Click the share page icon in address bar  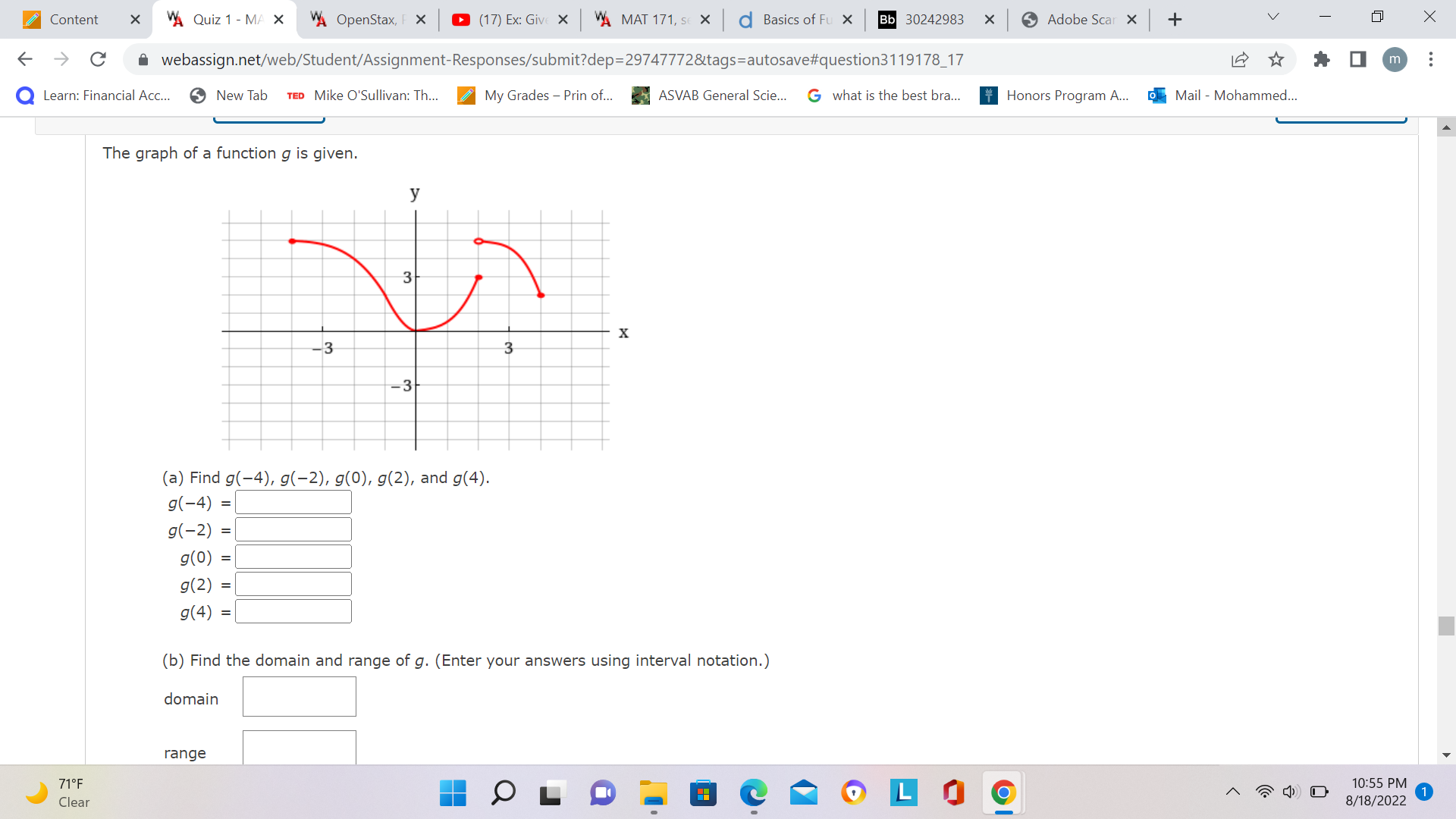tap(1240, 59)
